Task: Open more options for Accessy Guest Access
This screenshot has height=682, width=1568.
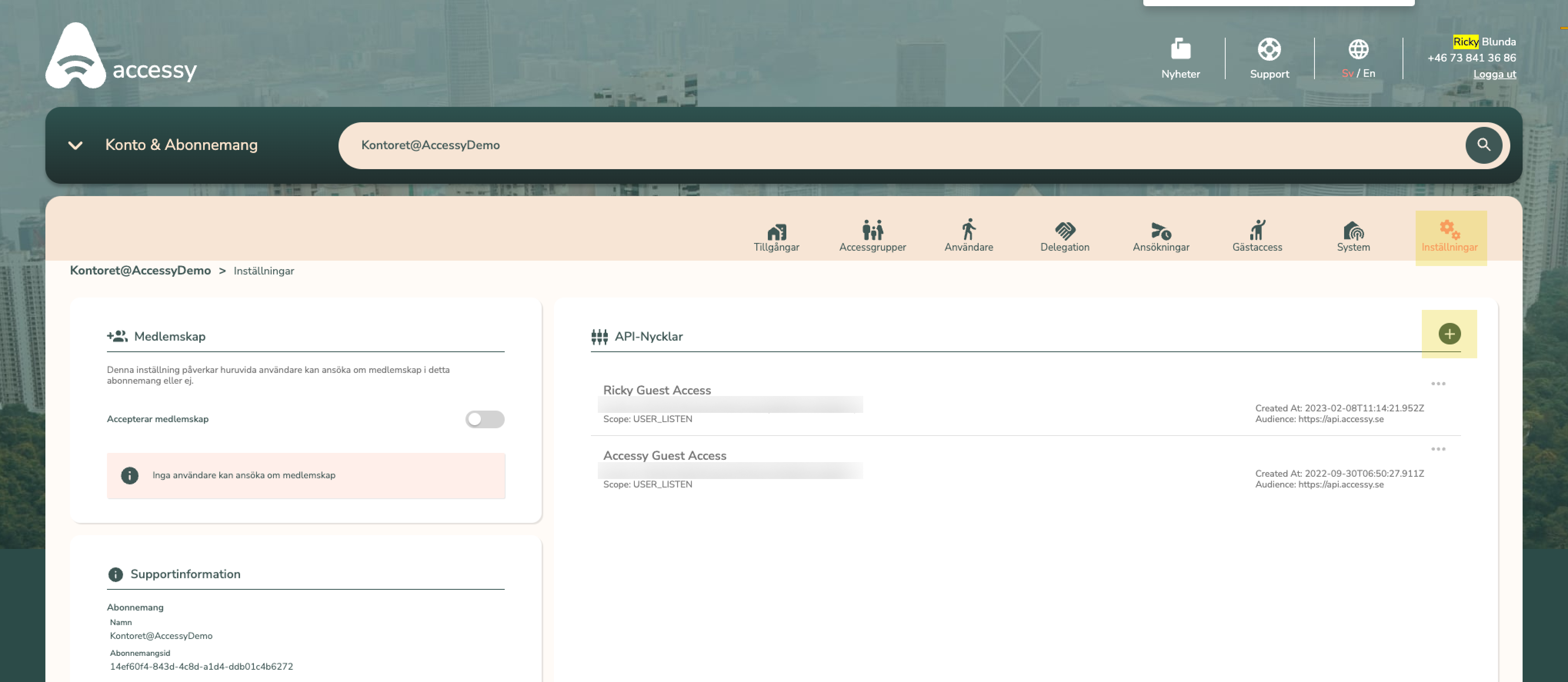Action: (x=1438, y=449)
